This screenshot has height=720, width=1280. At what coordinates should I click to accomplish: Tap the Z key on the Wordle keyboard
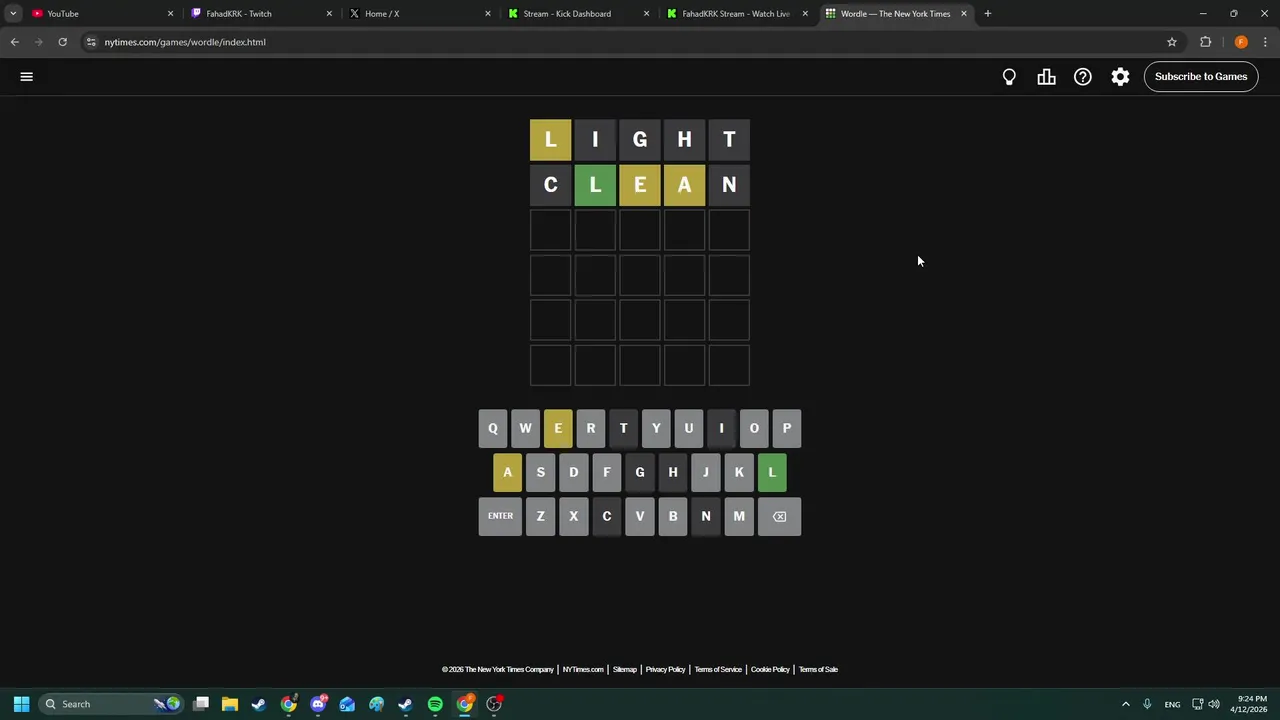[x=541, y=516]
